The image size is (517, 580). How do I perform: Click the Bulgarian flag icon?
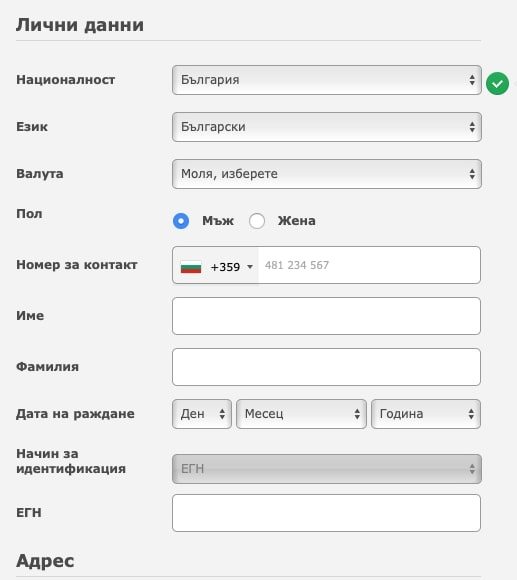point(191,267)
